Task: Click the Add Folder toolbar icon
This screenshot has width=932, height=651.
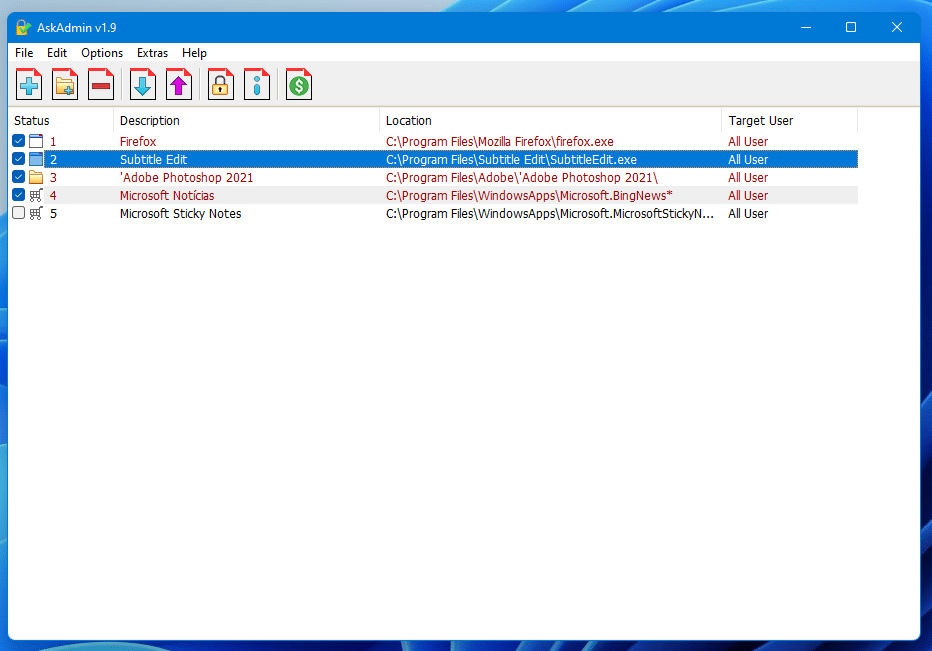Action: (x=65, y=84)
